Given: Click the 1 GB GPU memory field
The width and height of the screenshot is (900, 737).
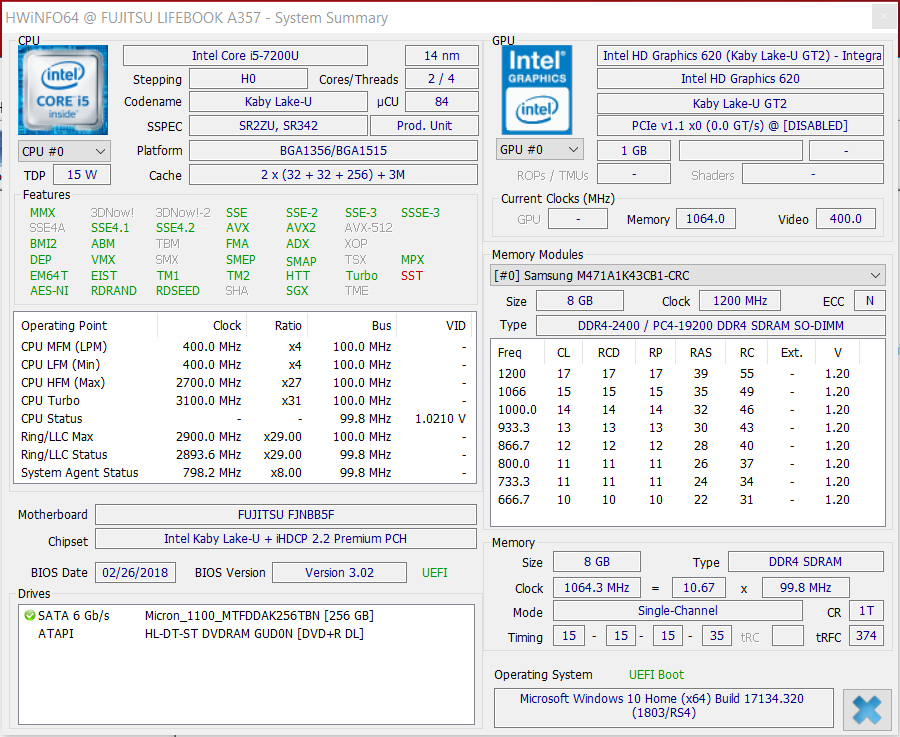Looking at the screenshot, I should click(x=634, y=150).
